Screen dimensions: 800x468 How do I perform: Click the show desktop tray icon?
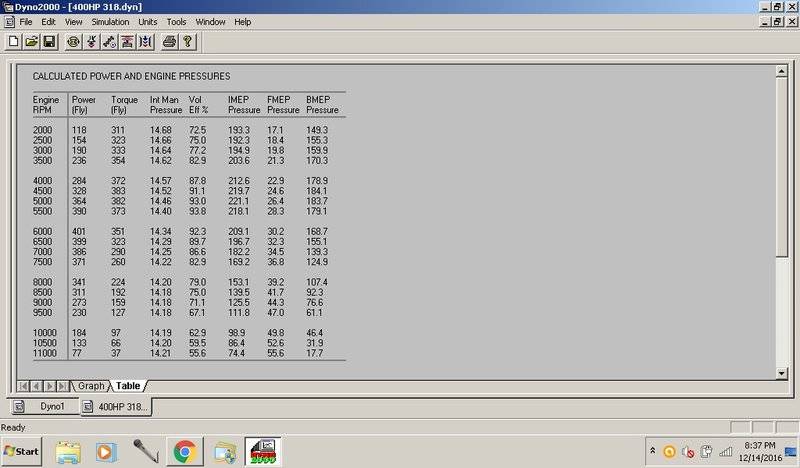(791, 452)
